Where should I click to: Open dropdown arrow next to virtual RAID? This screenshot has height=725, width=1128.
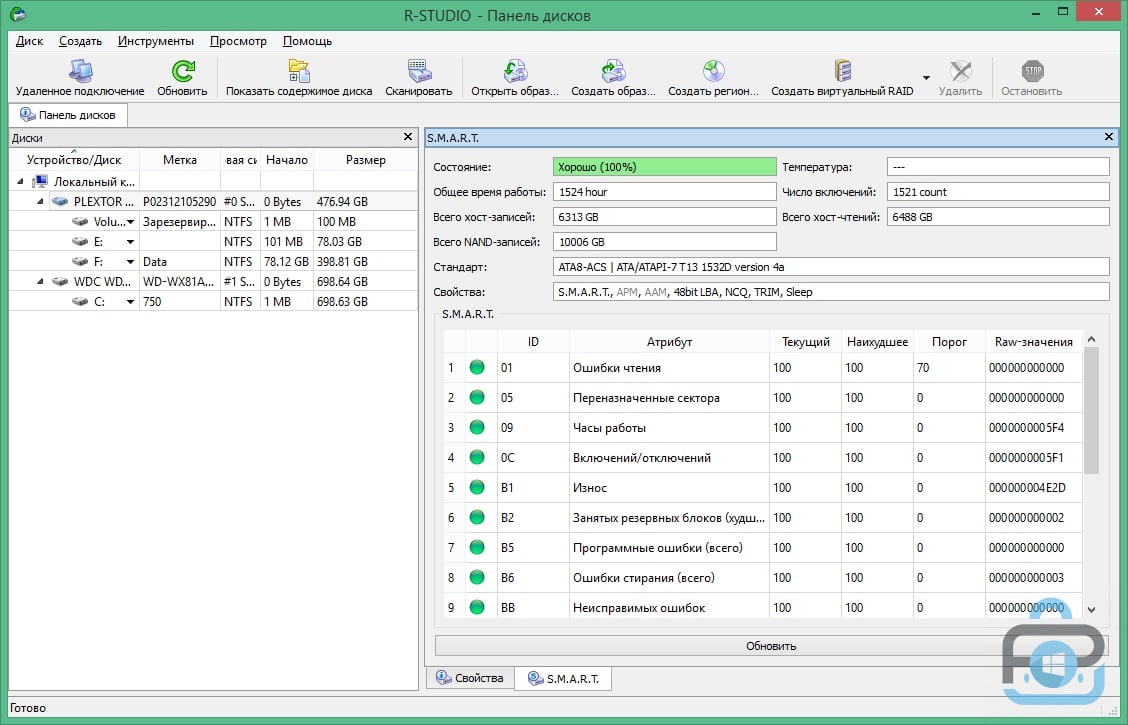pyautogui.click(x=926, y=78)
